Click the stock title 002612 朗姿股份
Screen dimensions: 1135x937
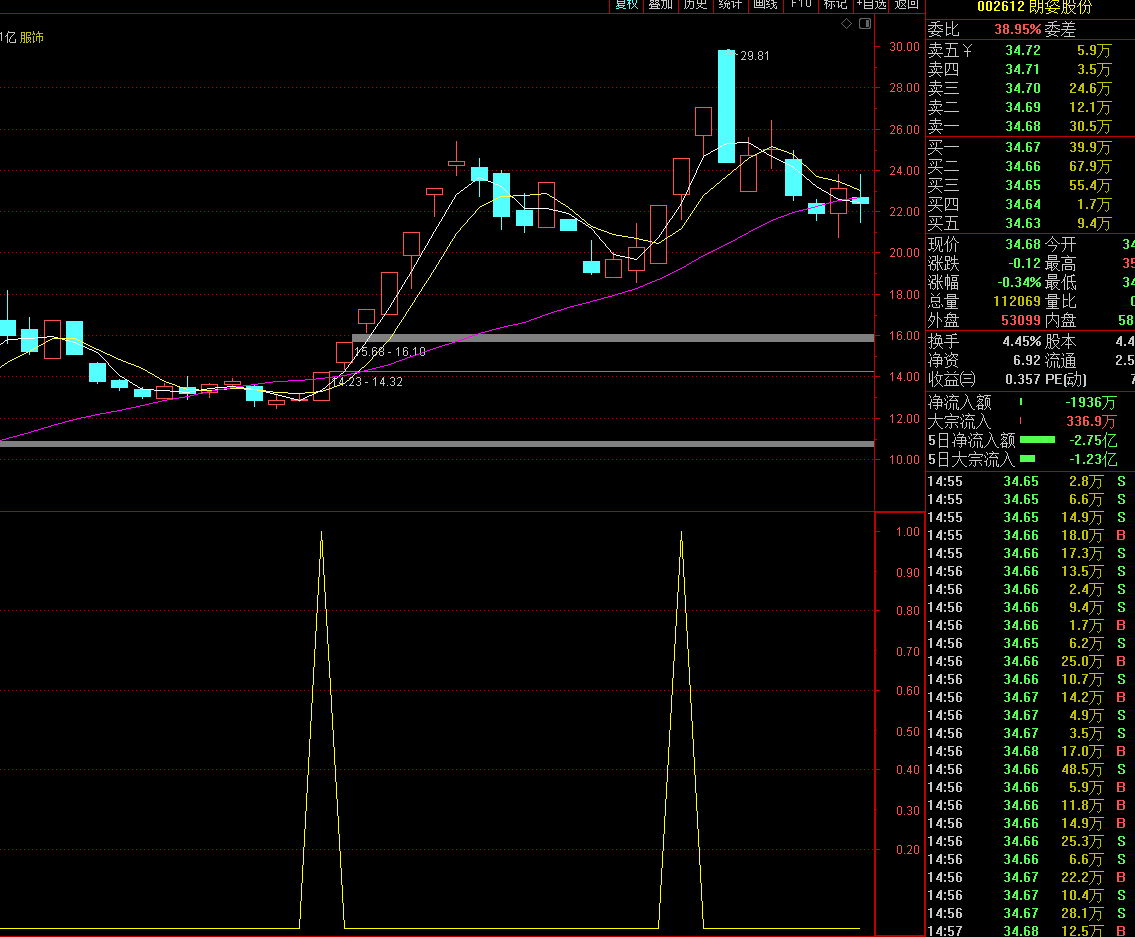pyautogui.click(x=1034, y=7)
